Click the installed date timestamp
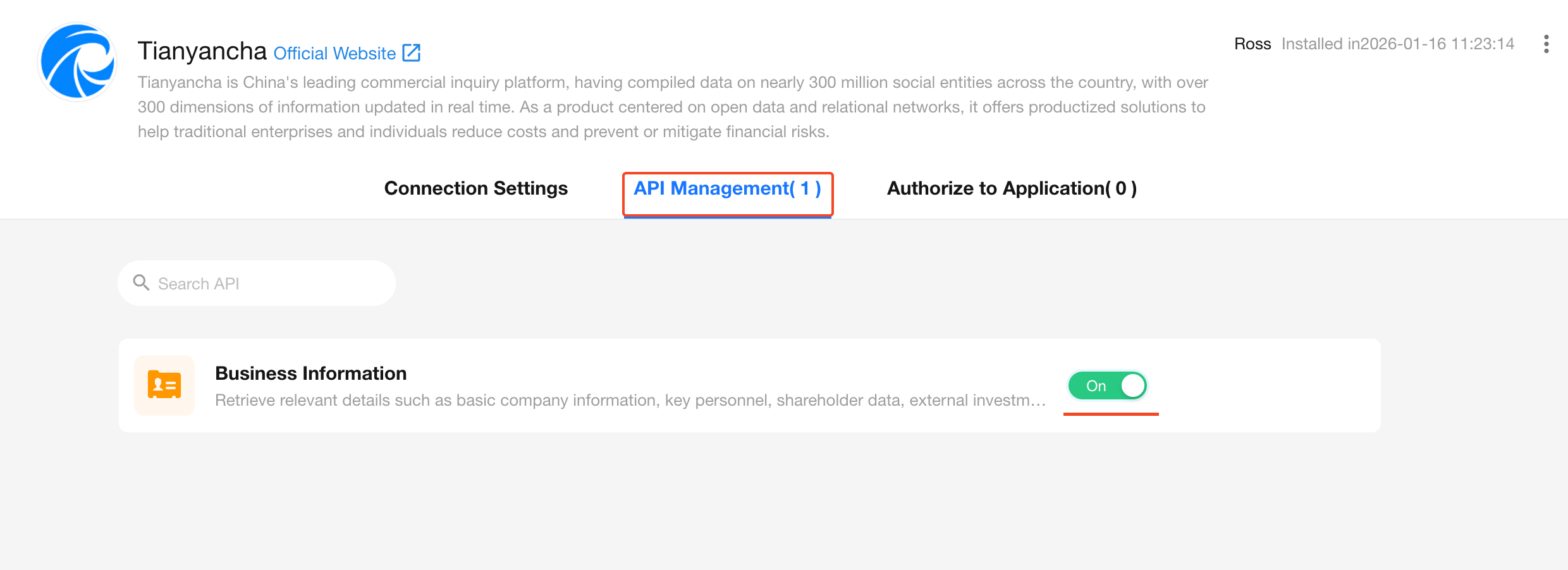The width and height of the screenshot is (1568, 570). click(1397, 44)
